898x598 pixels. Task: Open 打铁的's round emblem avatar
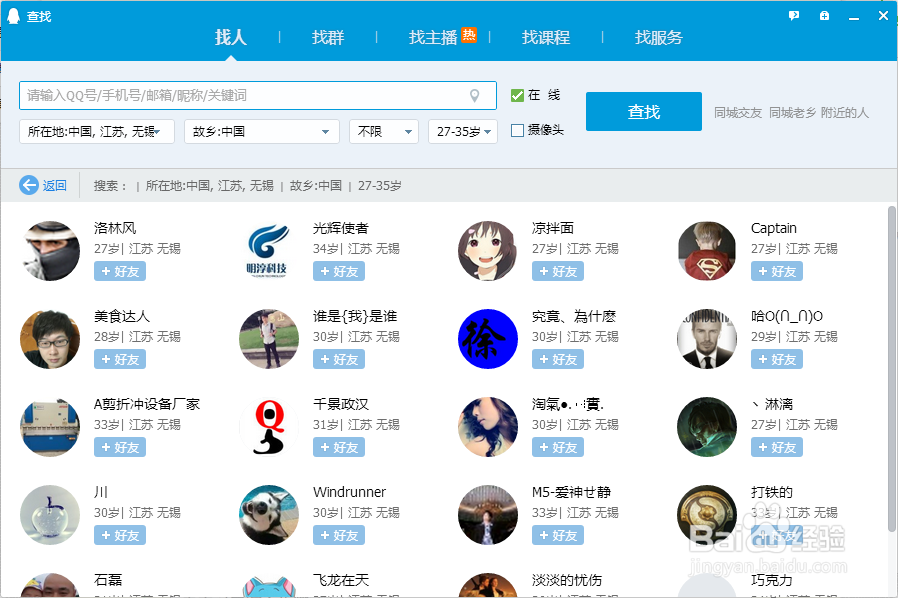click(x=707, y=515)
